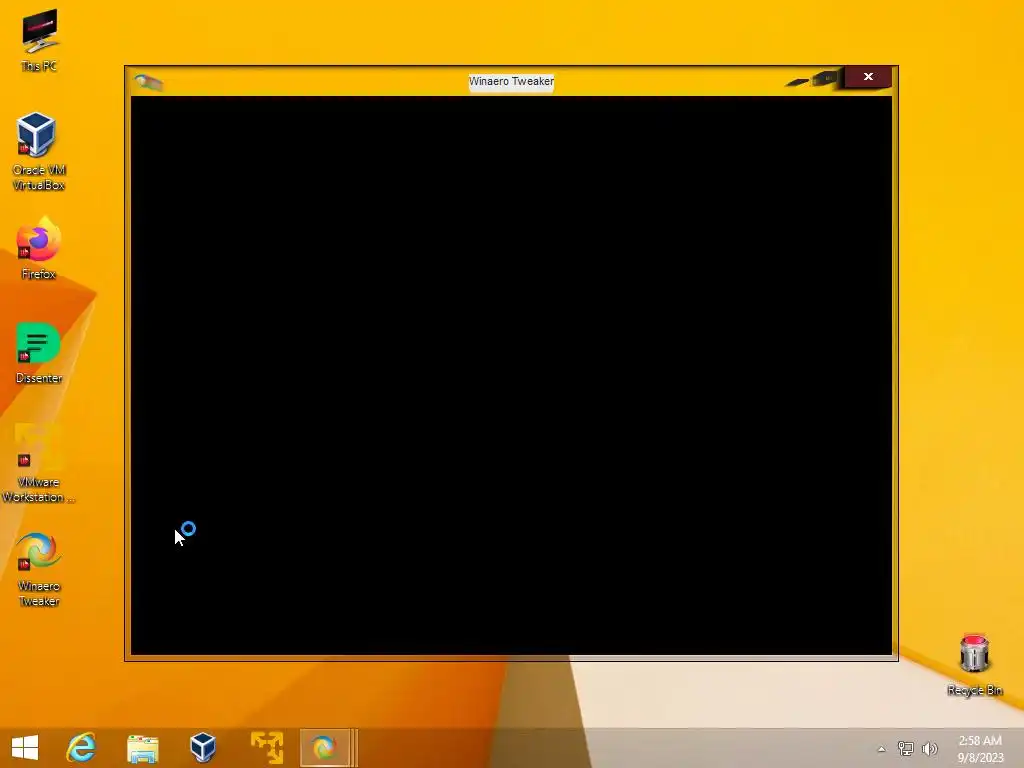
Task: Launch Internet Explorer from taskbar
Action: click(x=82, y=748)
